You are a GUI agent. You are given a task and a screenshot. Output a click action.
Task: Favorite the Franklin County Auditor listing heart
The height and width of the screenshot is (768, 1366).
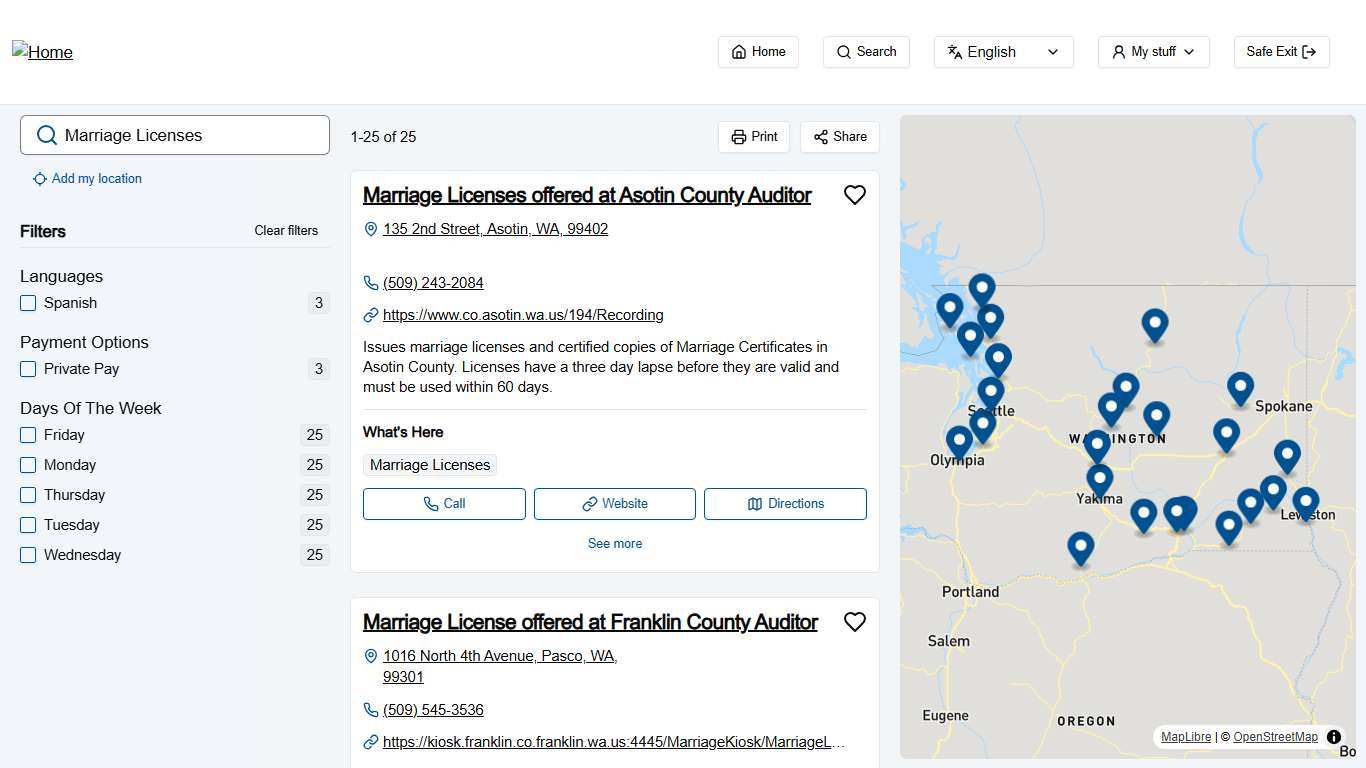coord(854,622)
